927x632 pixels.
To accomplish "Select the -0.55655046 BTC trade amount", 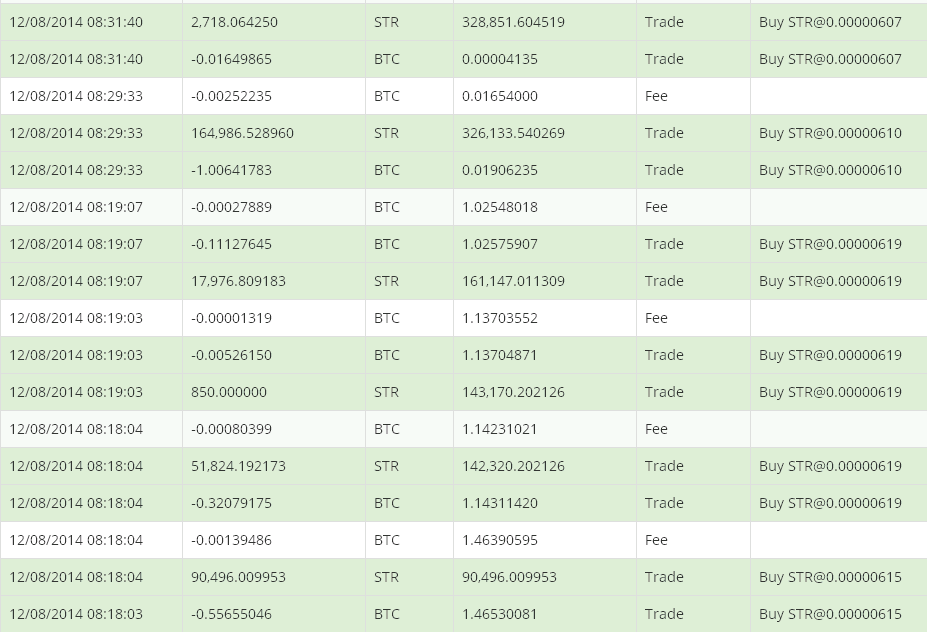I will pyautogui.click(x=231, y=614).
